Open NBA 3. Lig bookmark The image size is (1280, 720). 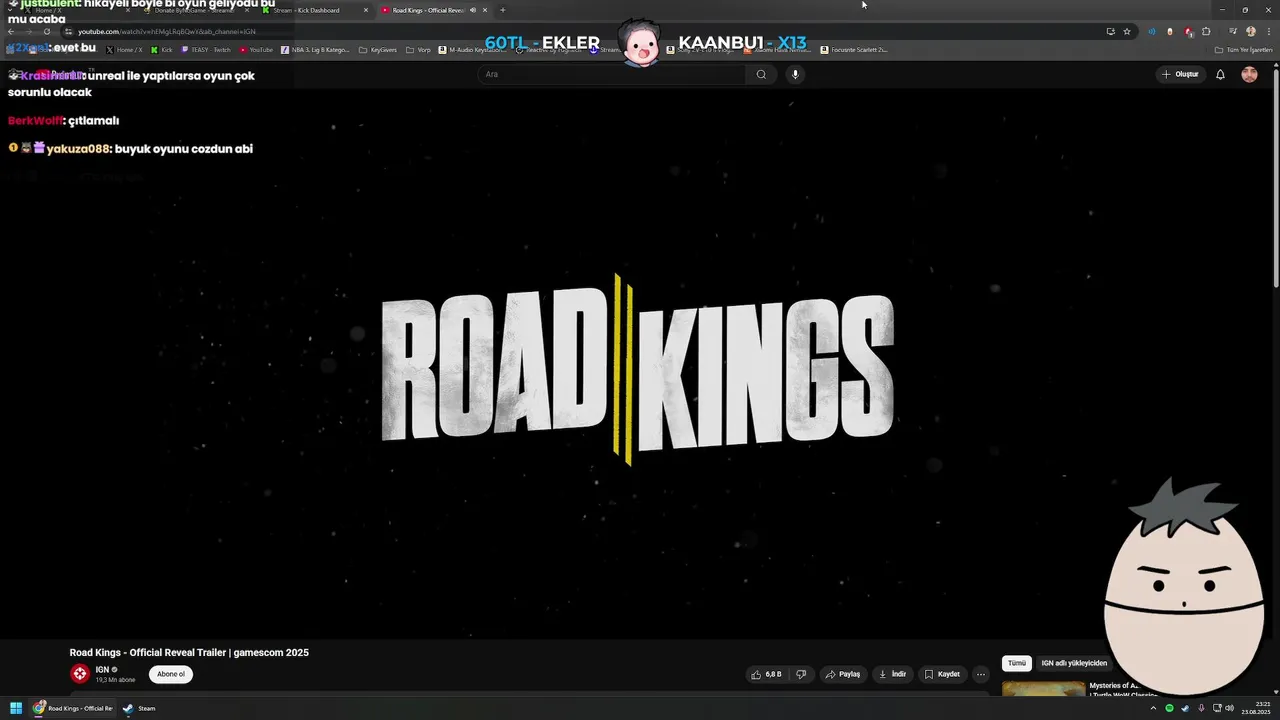click(x=316, y=49)
